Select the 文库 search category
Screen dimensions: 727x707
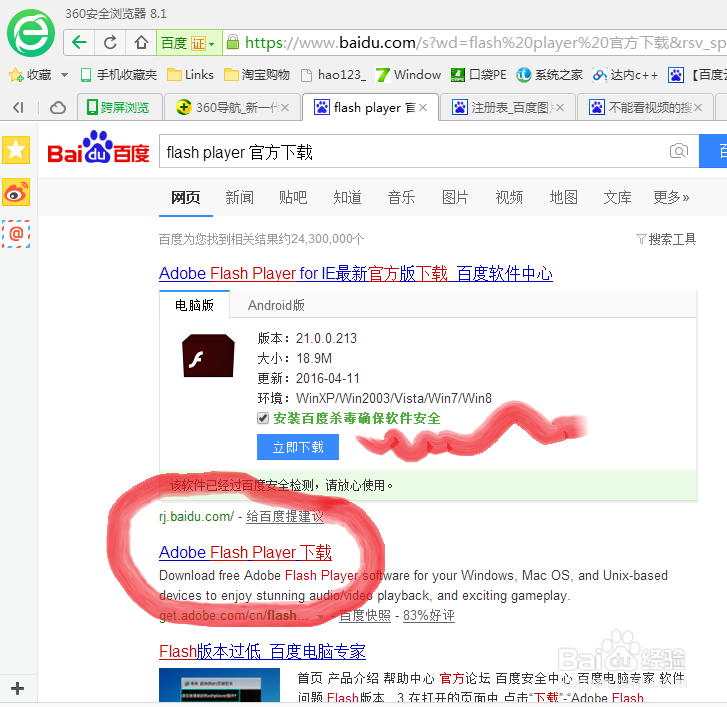[617, 197]
